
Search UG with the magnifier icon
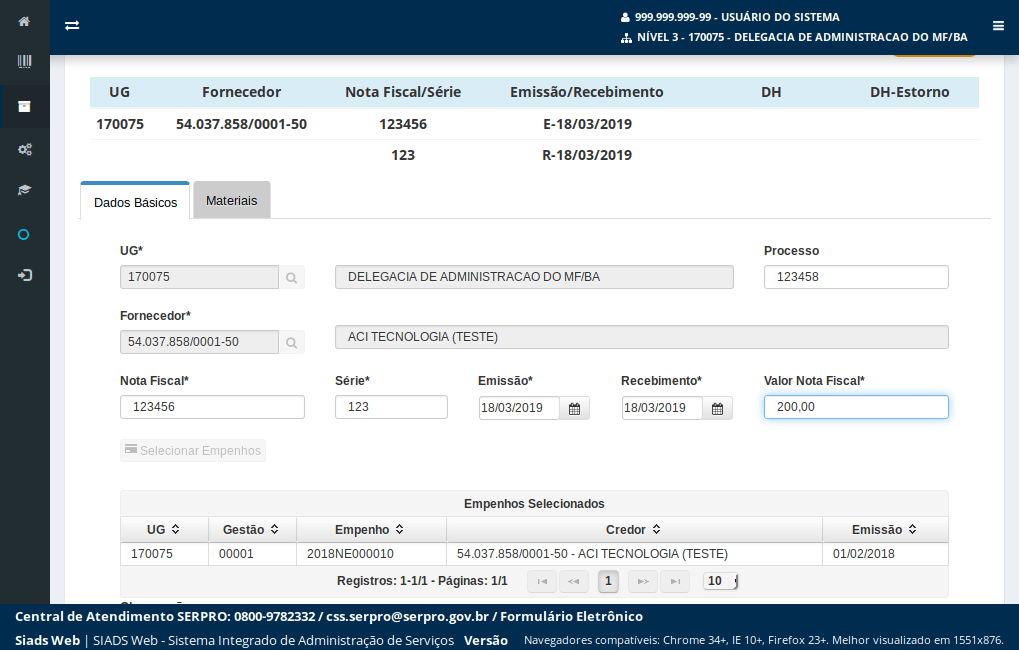pos(292,278)
